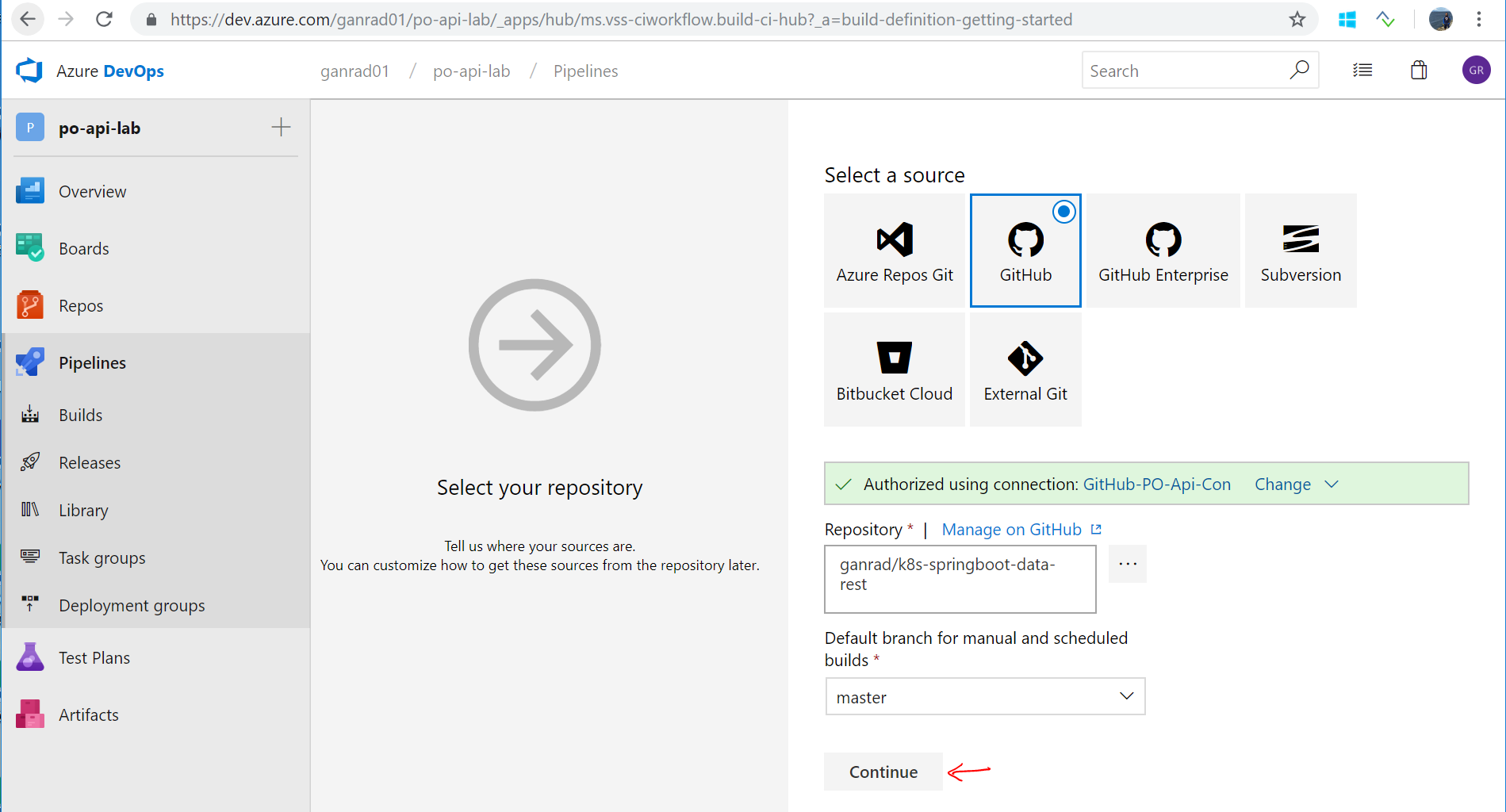Open the Test Plans flask icon
This screenshot has width=1506, height=812.
point(30,657)
